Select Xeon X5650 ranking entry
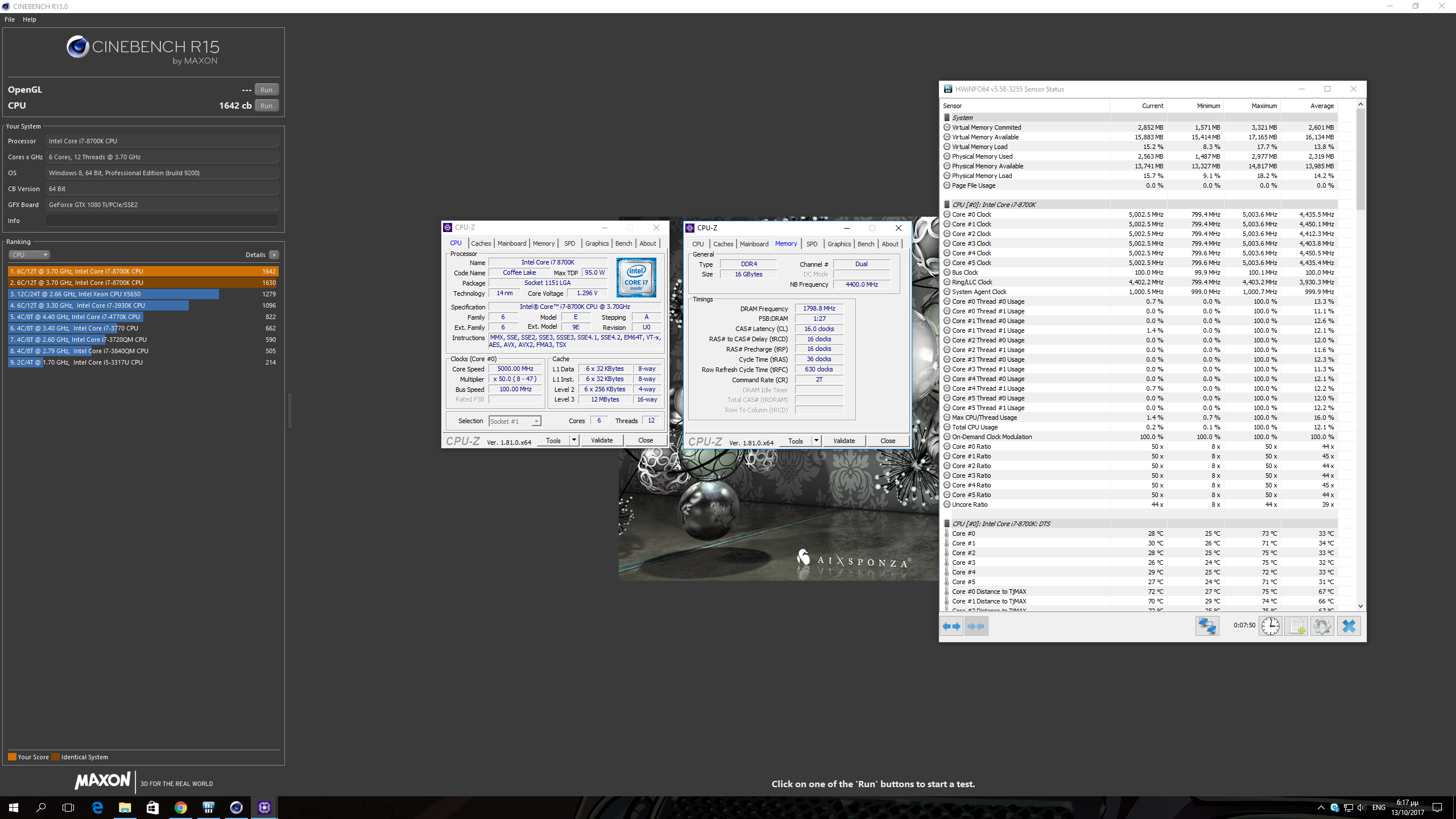Screen dimensions: 1456x819 coord(143,294)
